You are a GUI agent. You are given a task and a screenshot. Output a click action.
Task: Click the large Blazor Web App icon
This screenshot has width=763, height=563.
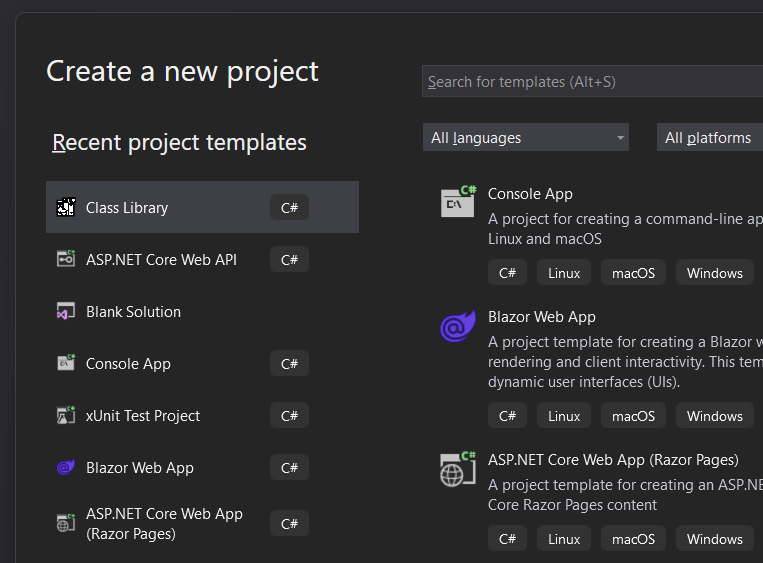coord(458,326)
